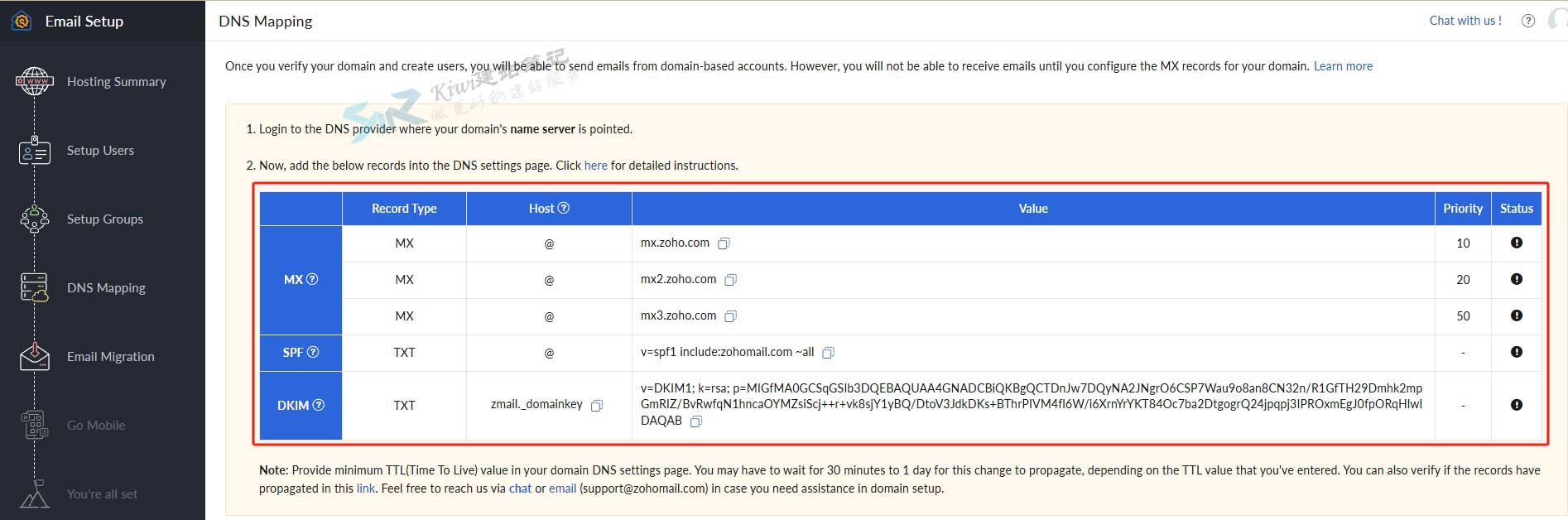
Task: Check status icon for mx3.zoho.com row
Action: [1517, 315]
